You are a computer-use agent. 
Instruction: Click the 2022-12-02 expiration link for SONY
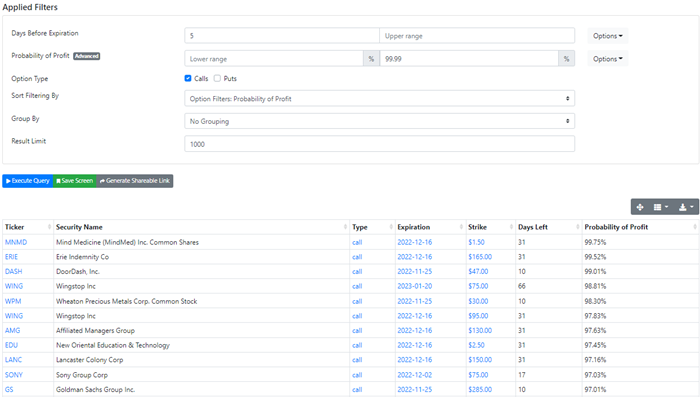(x=415, y=375)
